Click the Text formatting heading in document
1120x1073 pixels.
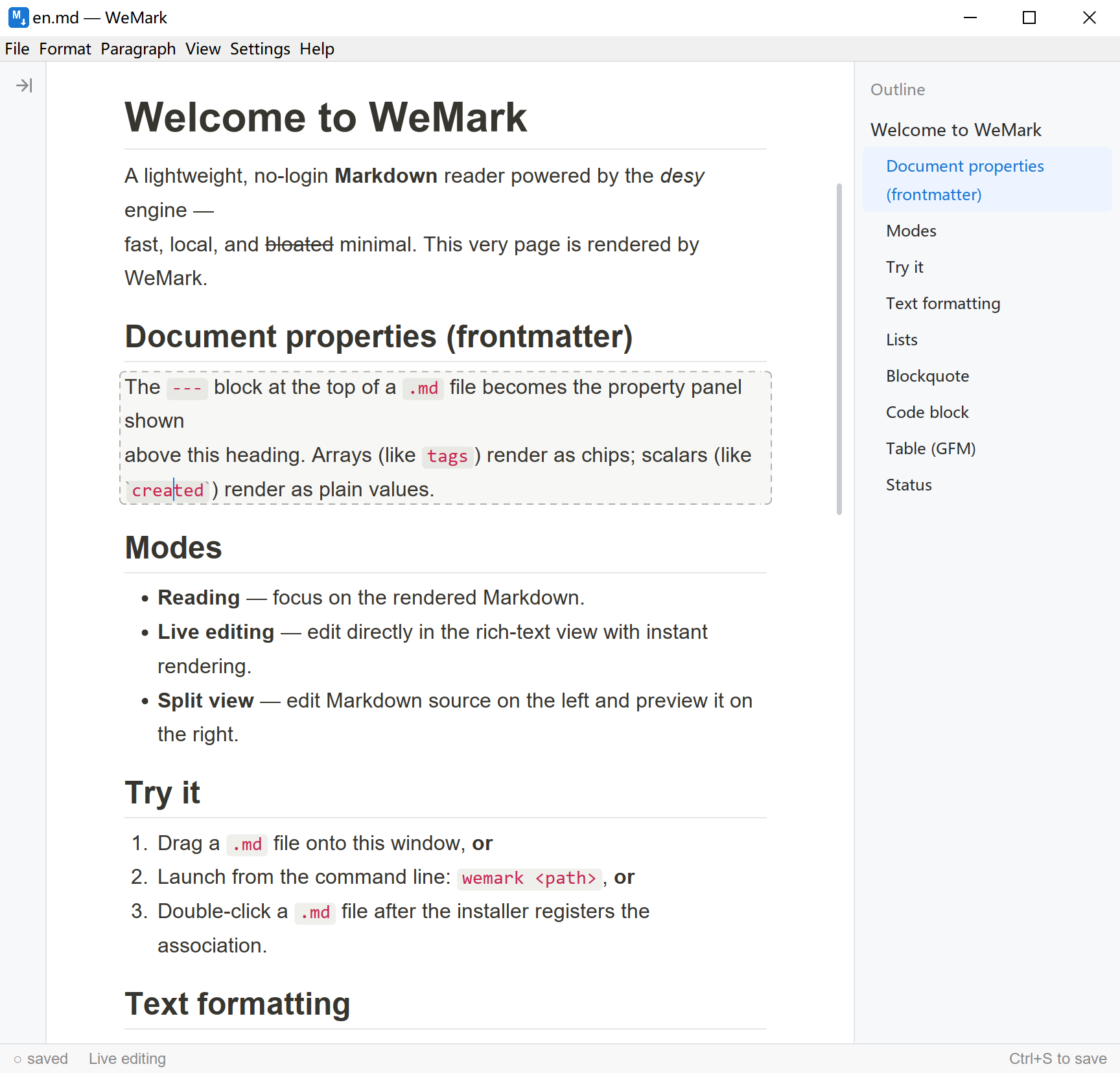[x=237, y=1004]
